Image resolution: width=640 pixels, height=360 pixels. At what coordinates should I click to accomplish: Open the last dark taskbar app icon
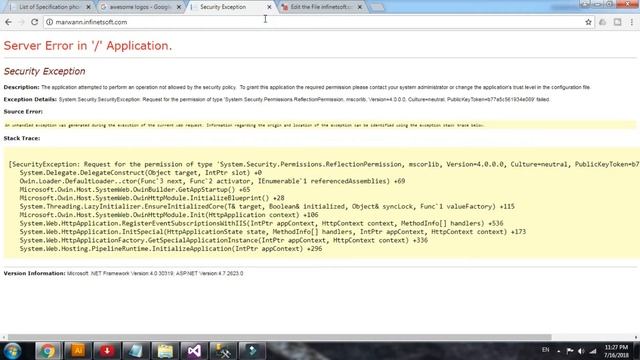pyautogui.click(x=252, y=351)
